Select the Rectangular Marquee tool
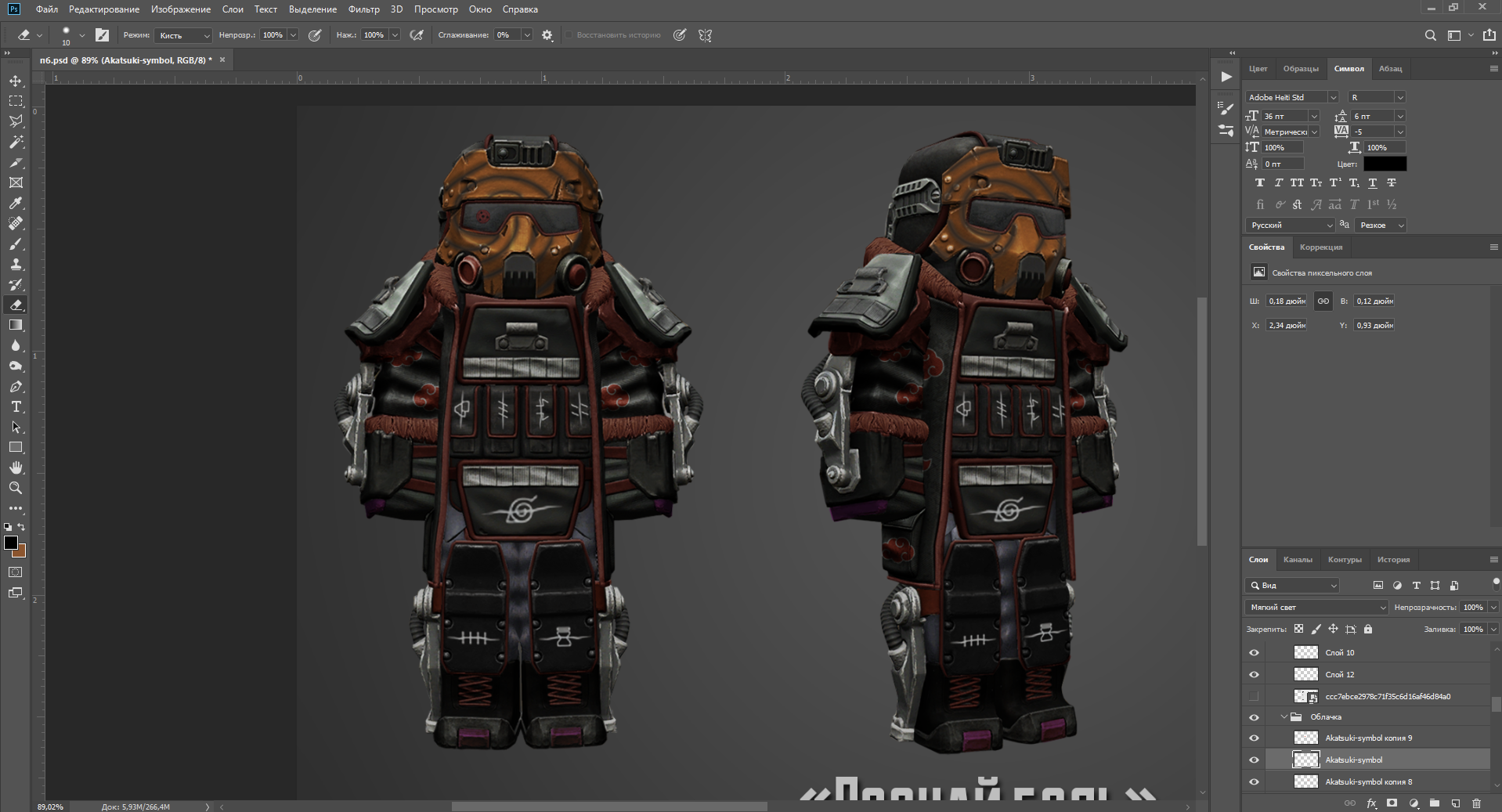Image resolution: width=1502 pixels, height=812 pixels. coord(16,101)
